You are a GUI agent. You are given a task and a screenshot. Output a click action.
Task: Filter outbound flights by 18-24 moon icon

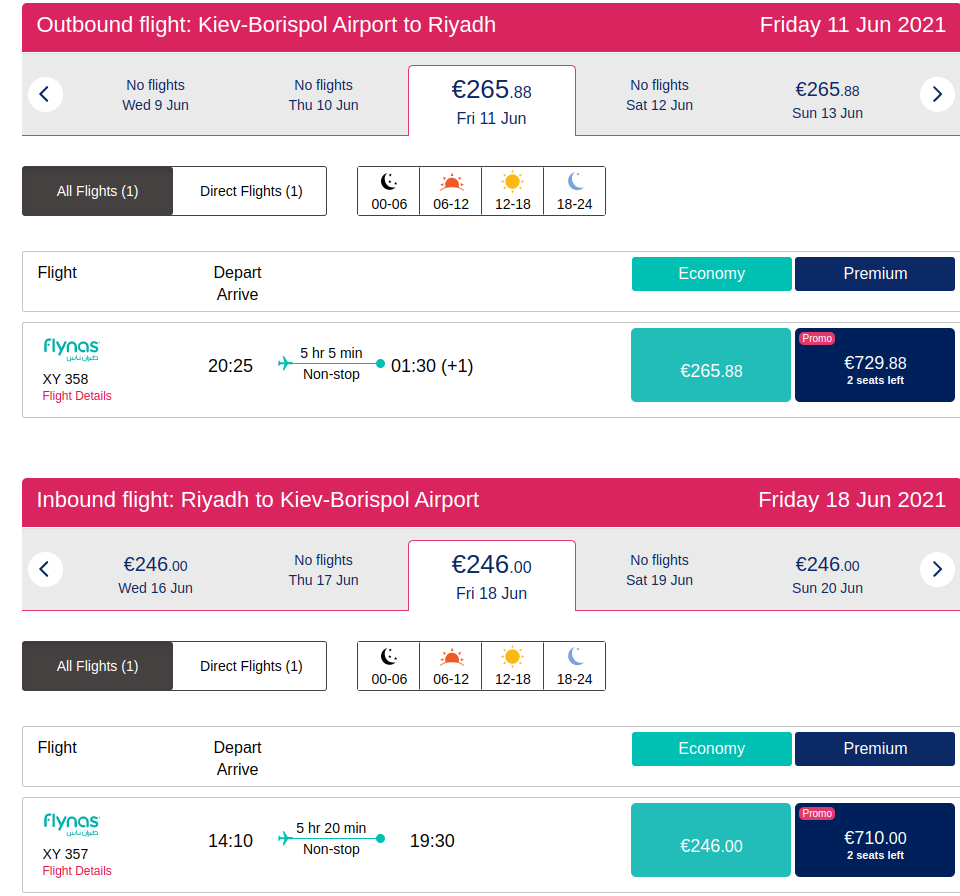coord(575,191)
